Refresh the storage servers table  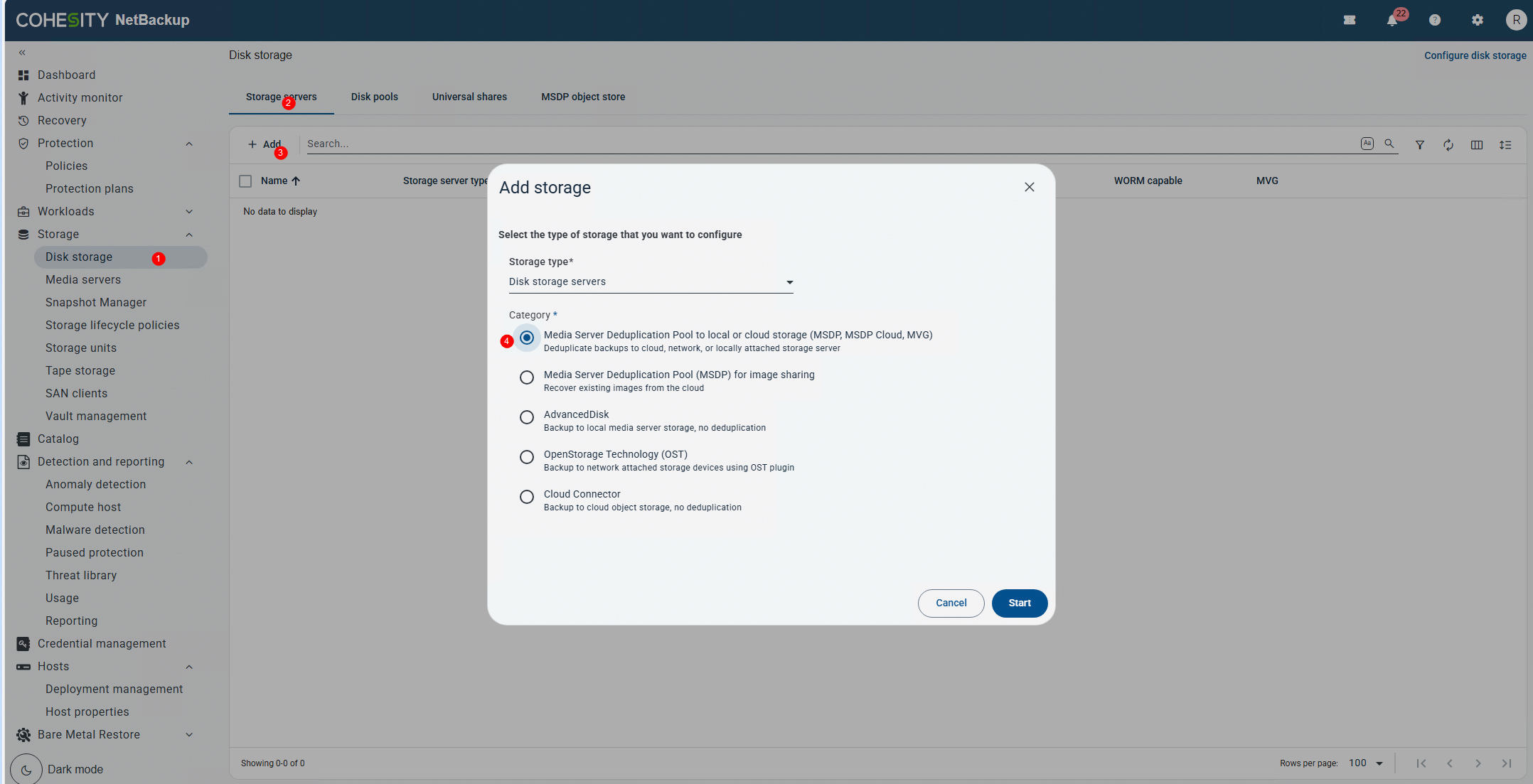tap(1448, 145)
